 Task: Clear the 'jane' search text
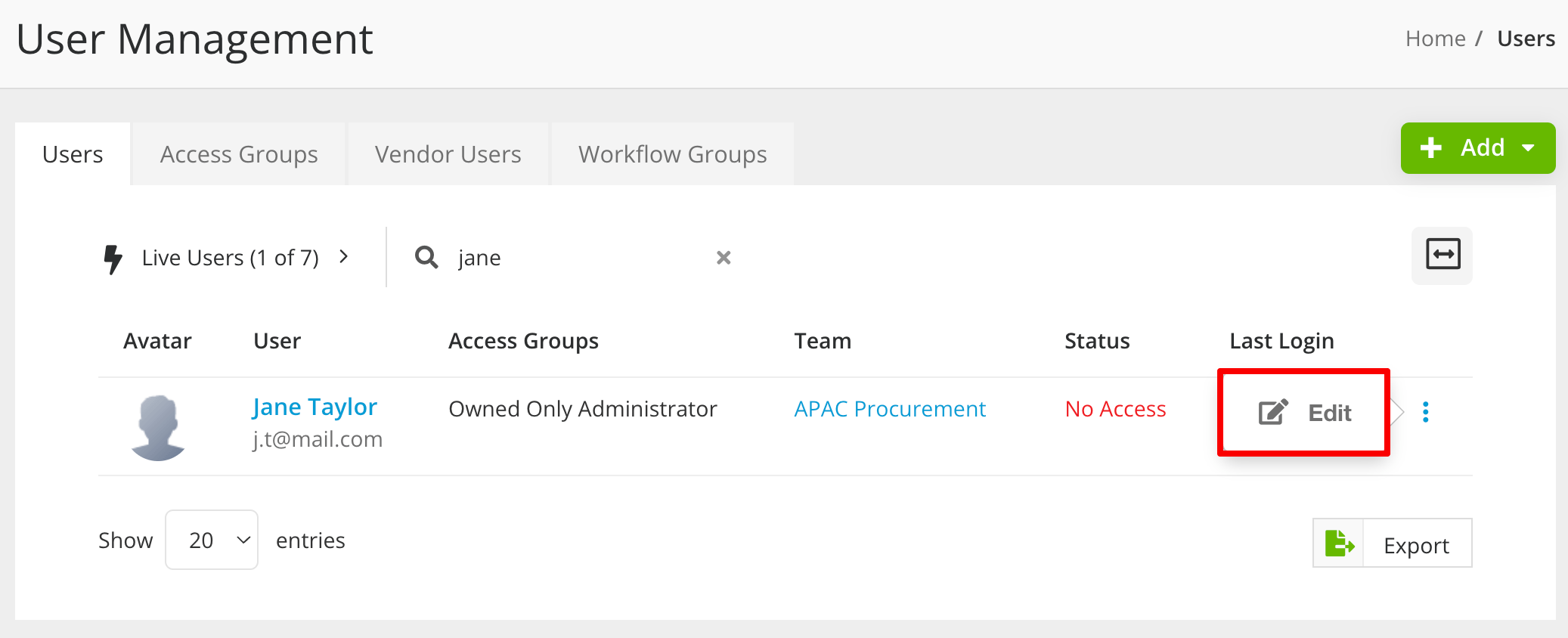(724, 258)
